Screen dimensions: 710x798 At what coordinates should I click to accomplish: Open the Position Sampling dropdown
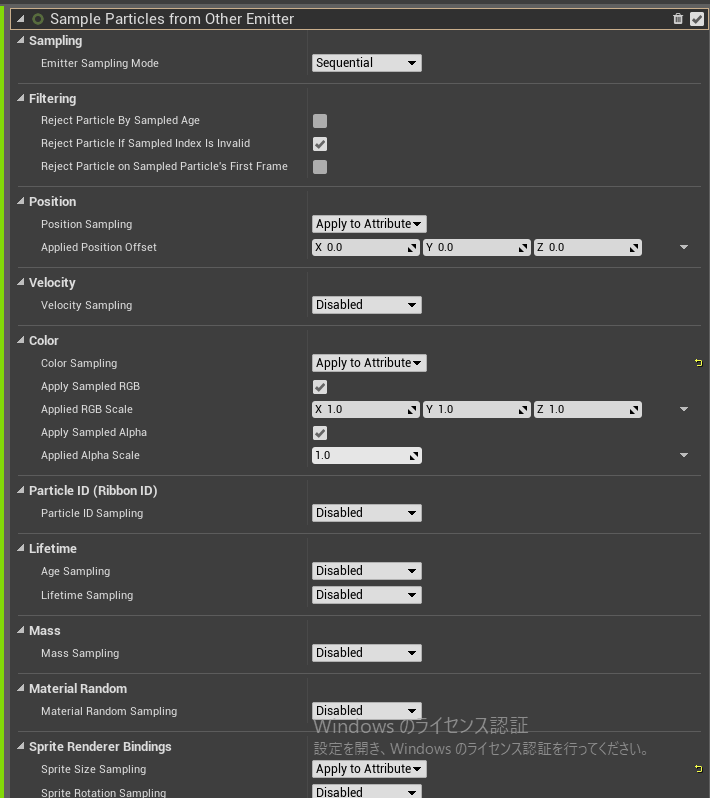[369, 224]
